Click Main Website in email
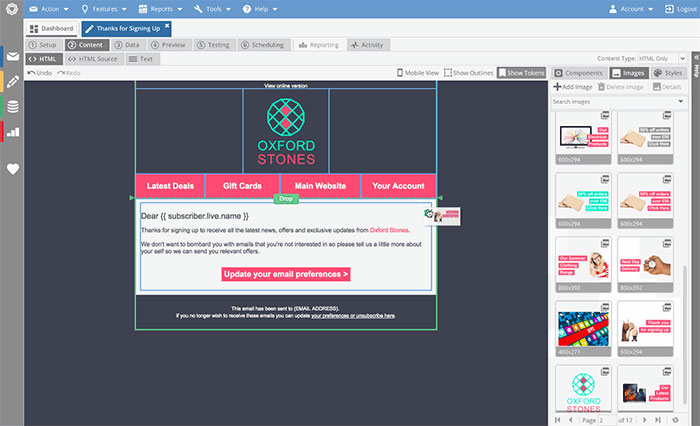The width and height of the screenshot is (700, 426). tap(320, 186)
